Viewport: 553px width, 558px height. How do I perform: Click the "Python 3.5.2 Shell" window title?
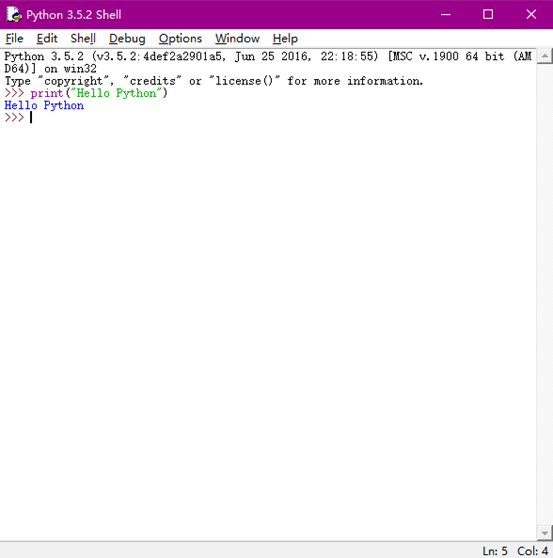[x=74, y=15]
